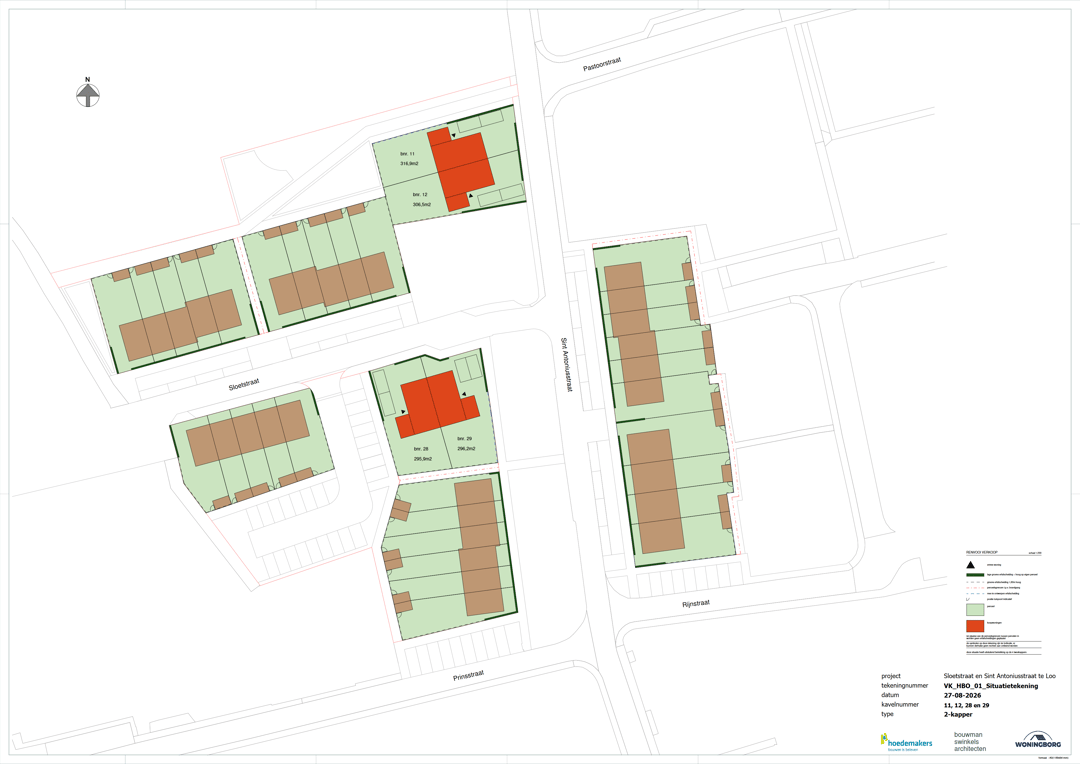Click the Pastoorstraat street label

(602, 64)
